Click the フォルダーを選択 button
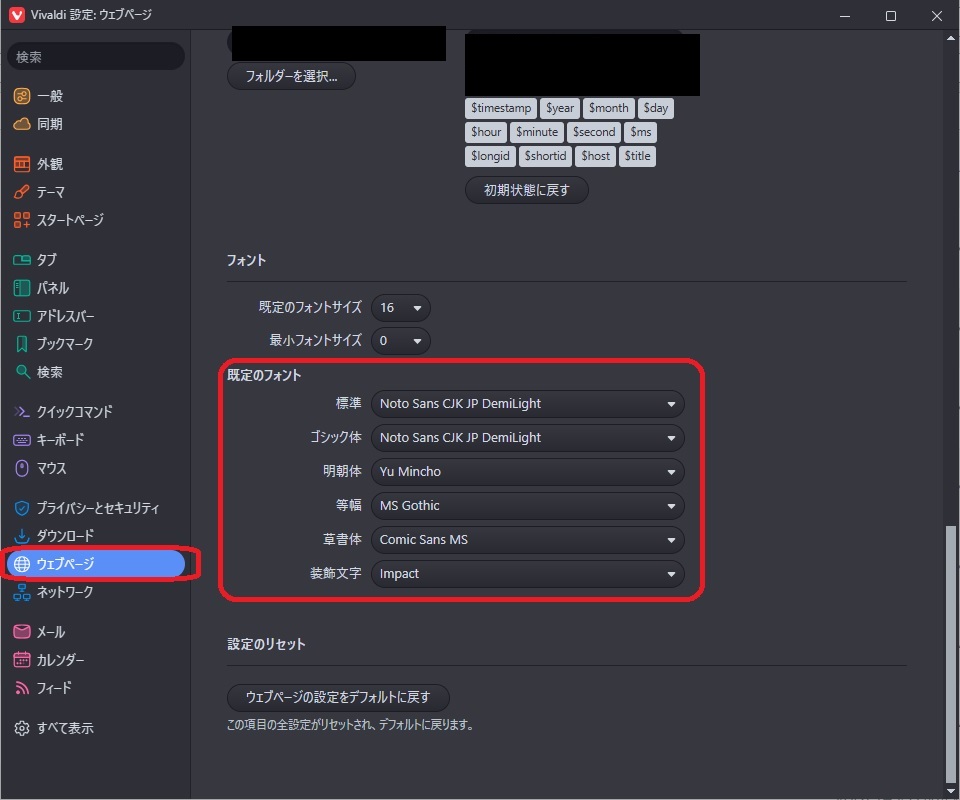Screen dimensions: 960x800 pos(291,76)
